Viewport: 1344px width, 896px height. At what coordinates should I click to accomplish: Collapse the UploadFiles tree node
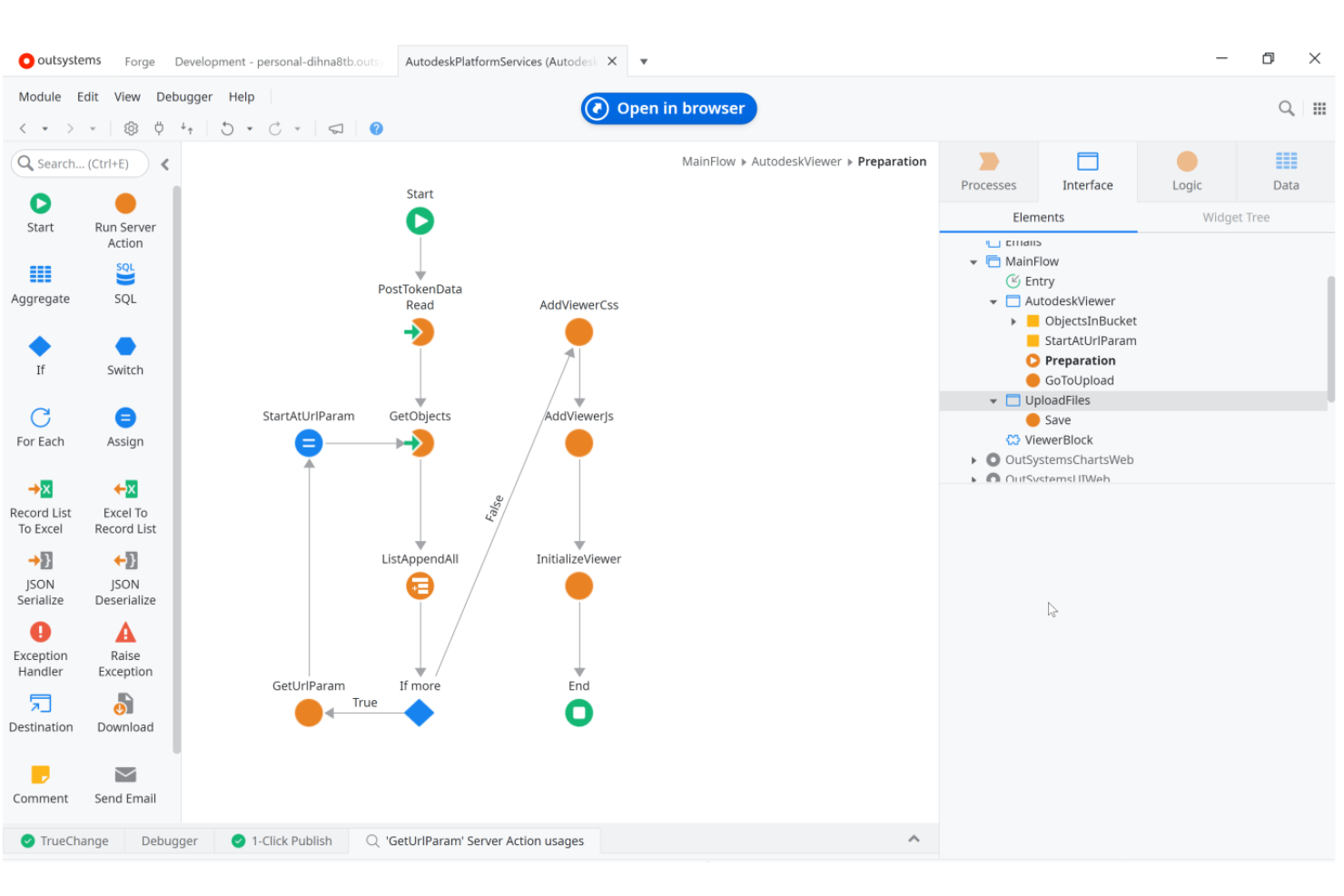[x=993, y=400]
